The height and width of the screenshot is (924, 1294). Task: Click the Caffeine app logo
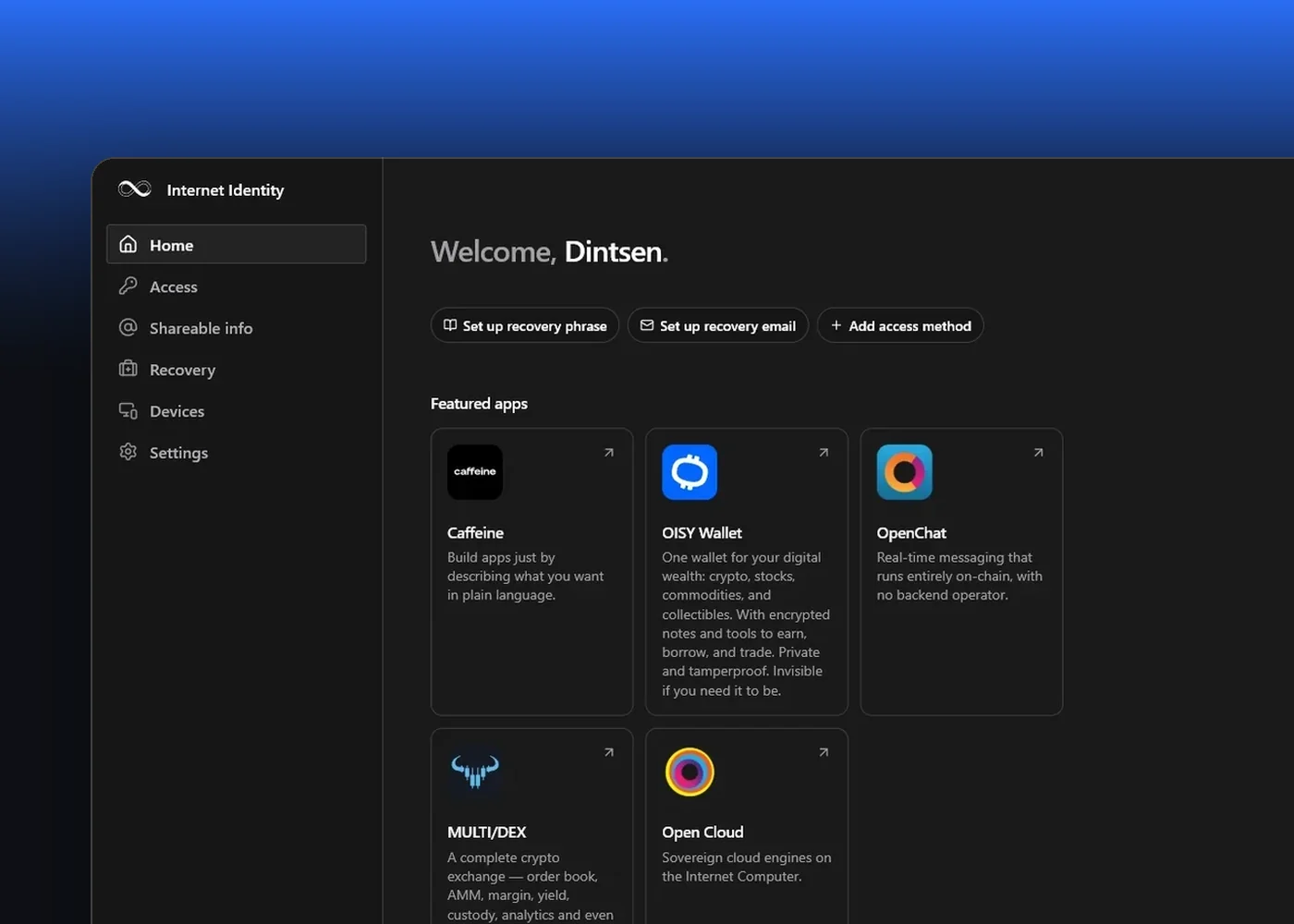[x=475, y=472]
